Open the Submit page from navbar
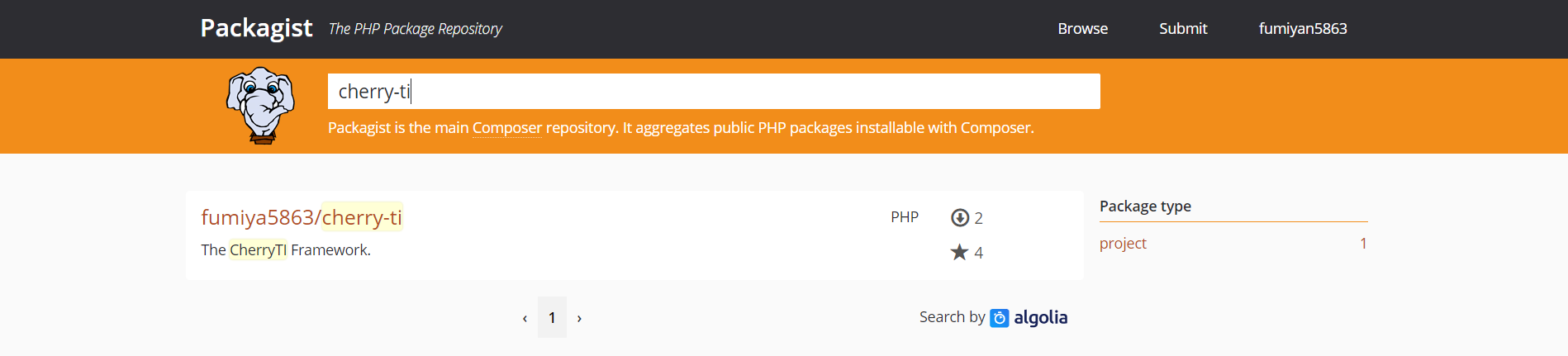Screen dimensions: 1568x356 1183,29
